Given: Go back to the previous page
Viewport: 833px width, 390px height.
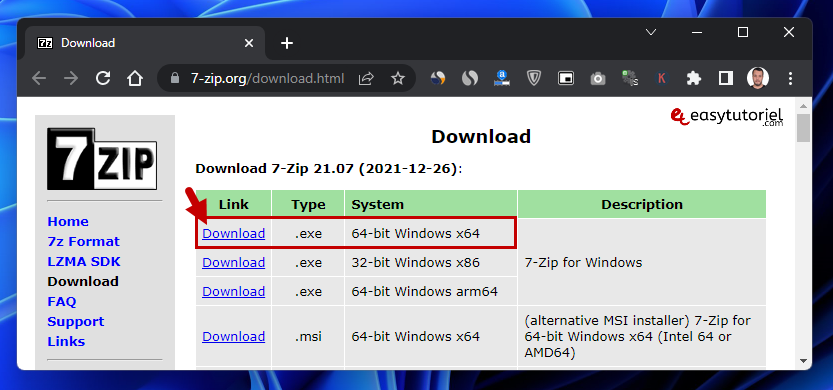Looking at the screenshot, I should pos(39,79).
